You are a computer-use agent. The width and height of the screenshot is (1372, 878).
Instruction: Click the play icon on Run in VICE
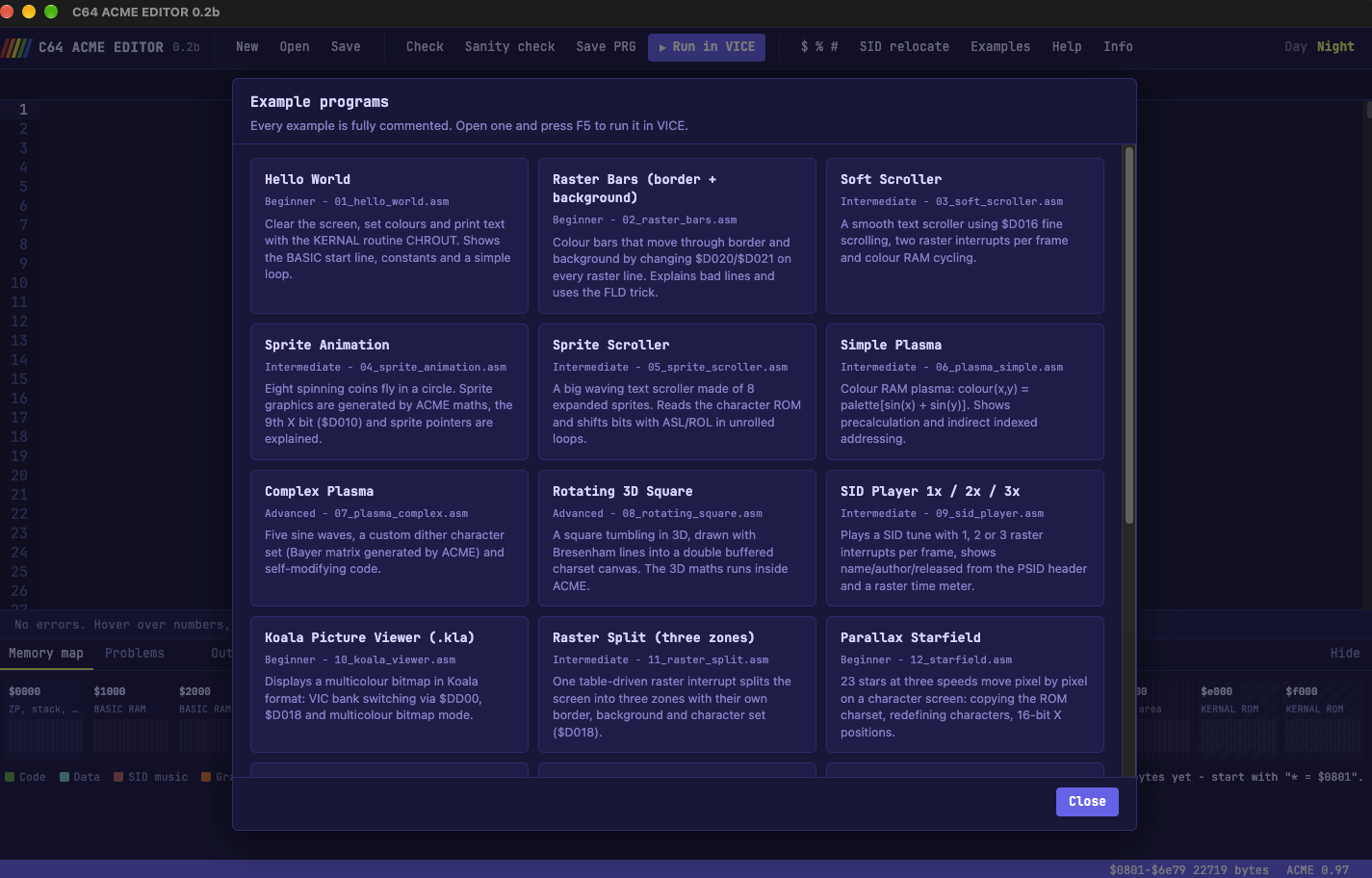[662, 47]
